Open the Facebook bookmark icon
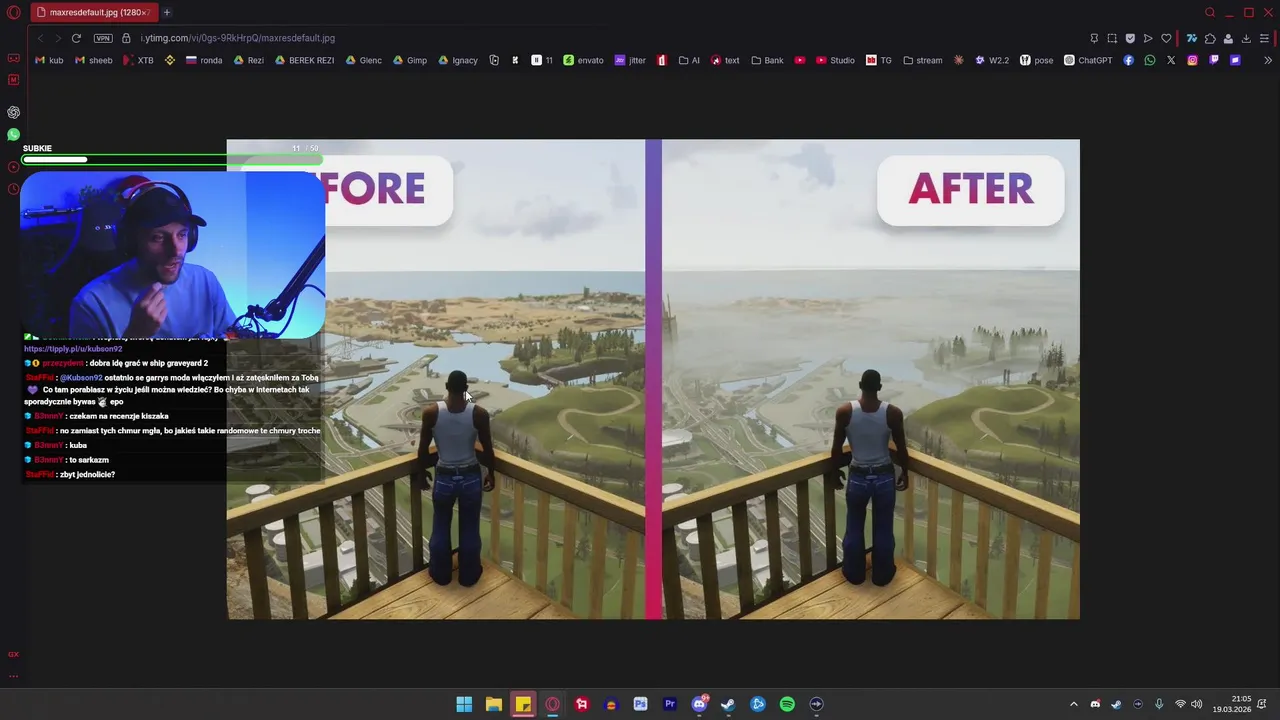 pos(1129,60)
